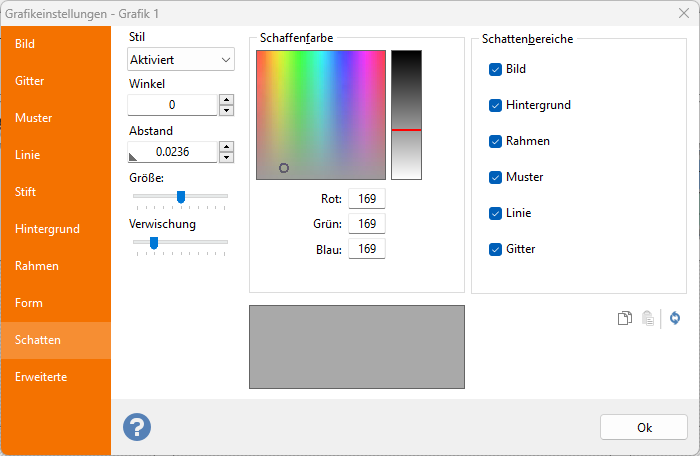Disable the Gitter checkbox in Schattenbereiche
700x456 pixels.
pyautogui.click(x=495, y=249)
